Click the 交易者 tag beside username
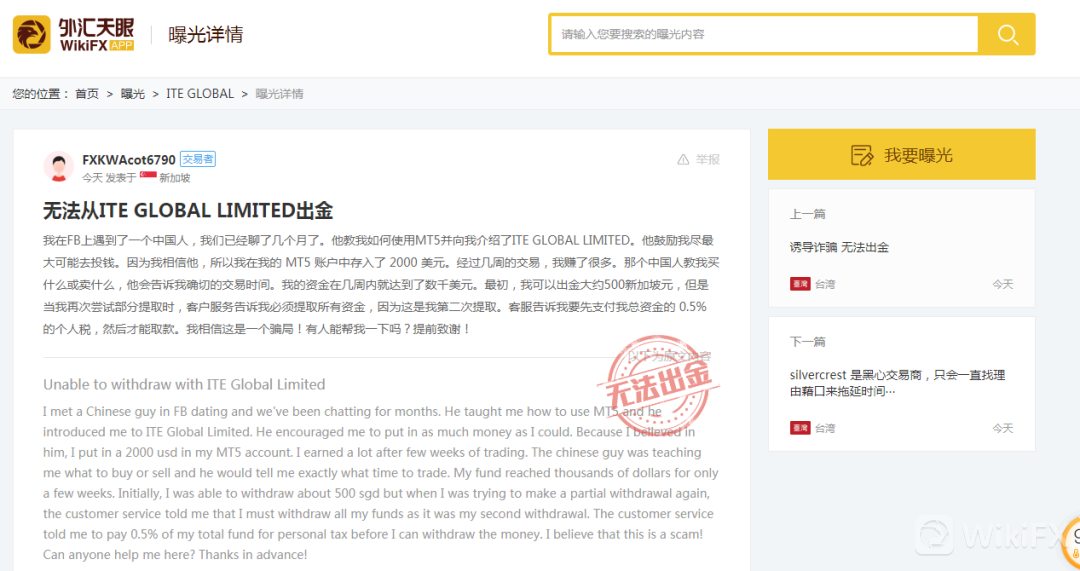 198,160
